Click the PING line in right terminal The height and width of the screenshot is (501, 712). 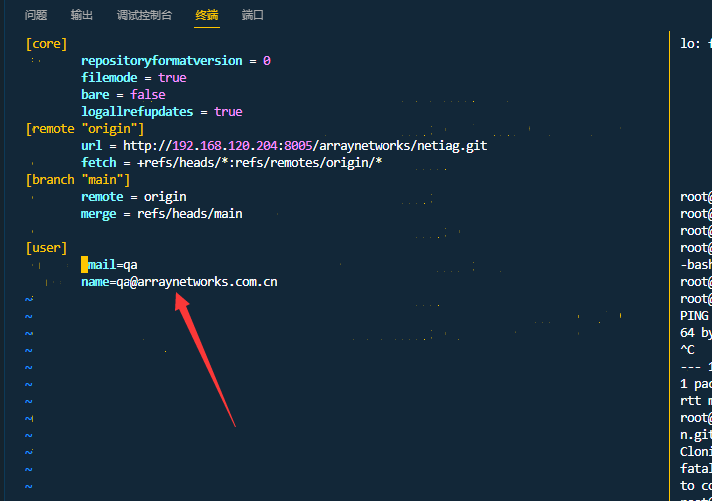[695, 316]
